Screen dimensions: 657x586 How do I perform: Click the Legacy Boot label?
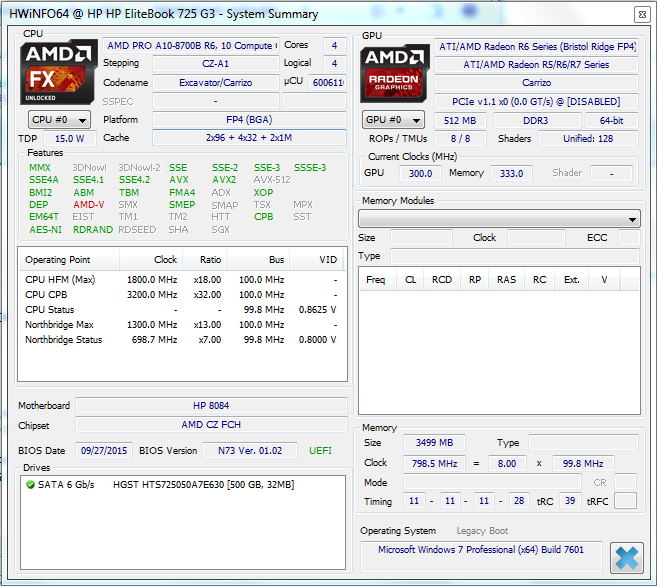pos(482,531)
